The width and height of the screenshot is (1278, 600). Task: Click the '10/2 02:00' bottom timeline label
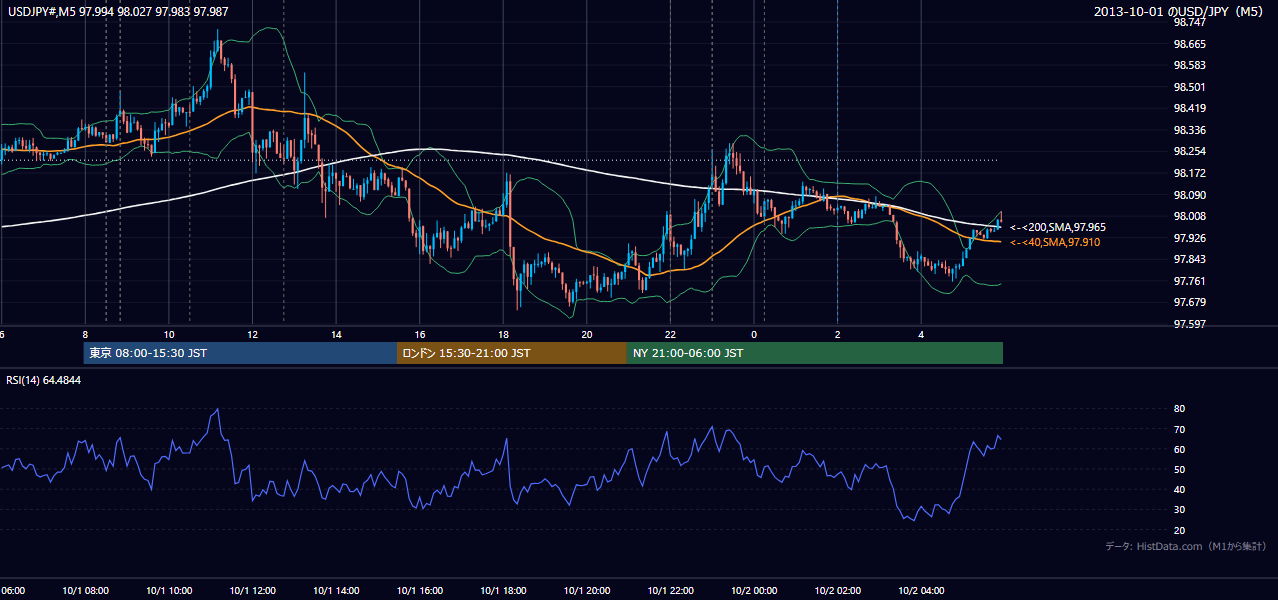[x=838, y=590]
